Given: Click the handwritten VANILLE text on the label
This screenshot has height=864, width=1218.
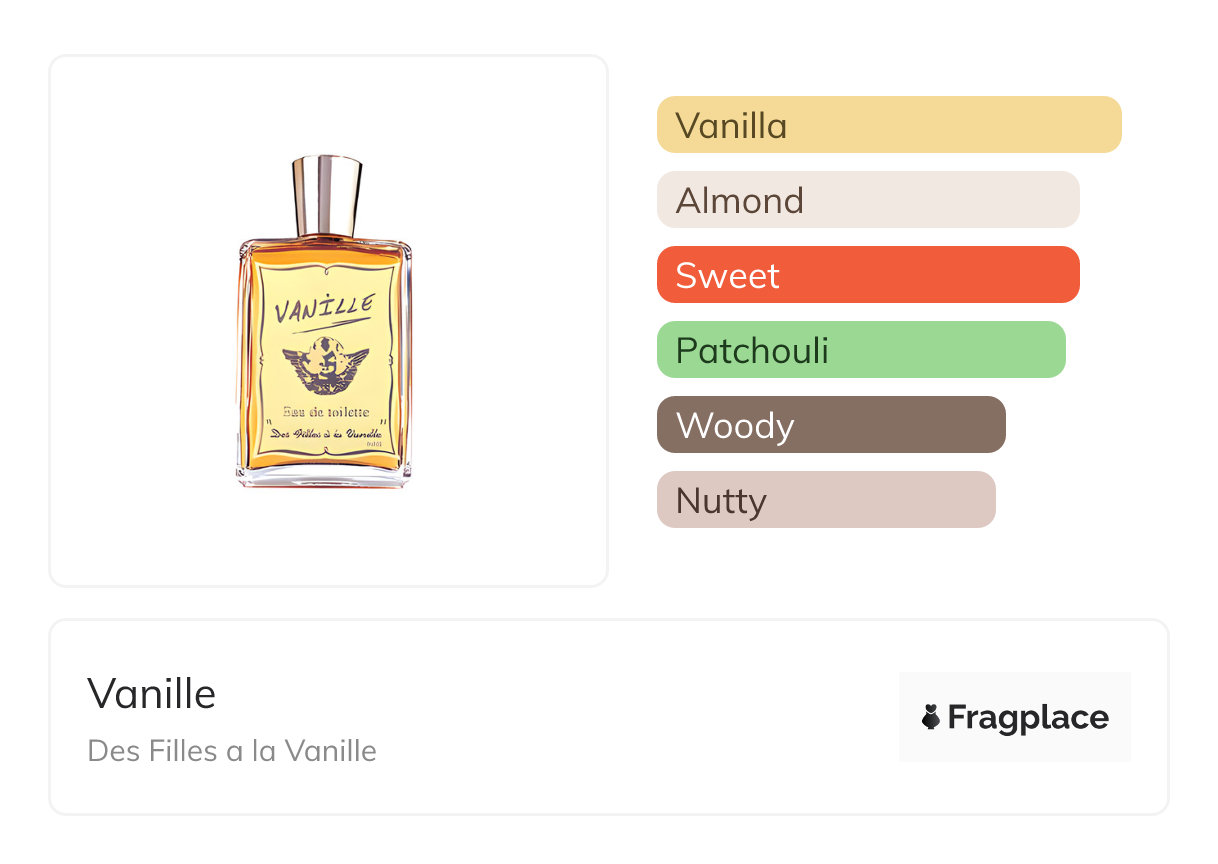Looking at the screenshot, I should coord(325,308).
